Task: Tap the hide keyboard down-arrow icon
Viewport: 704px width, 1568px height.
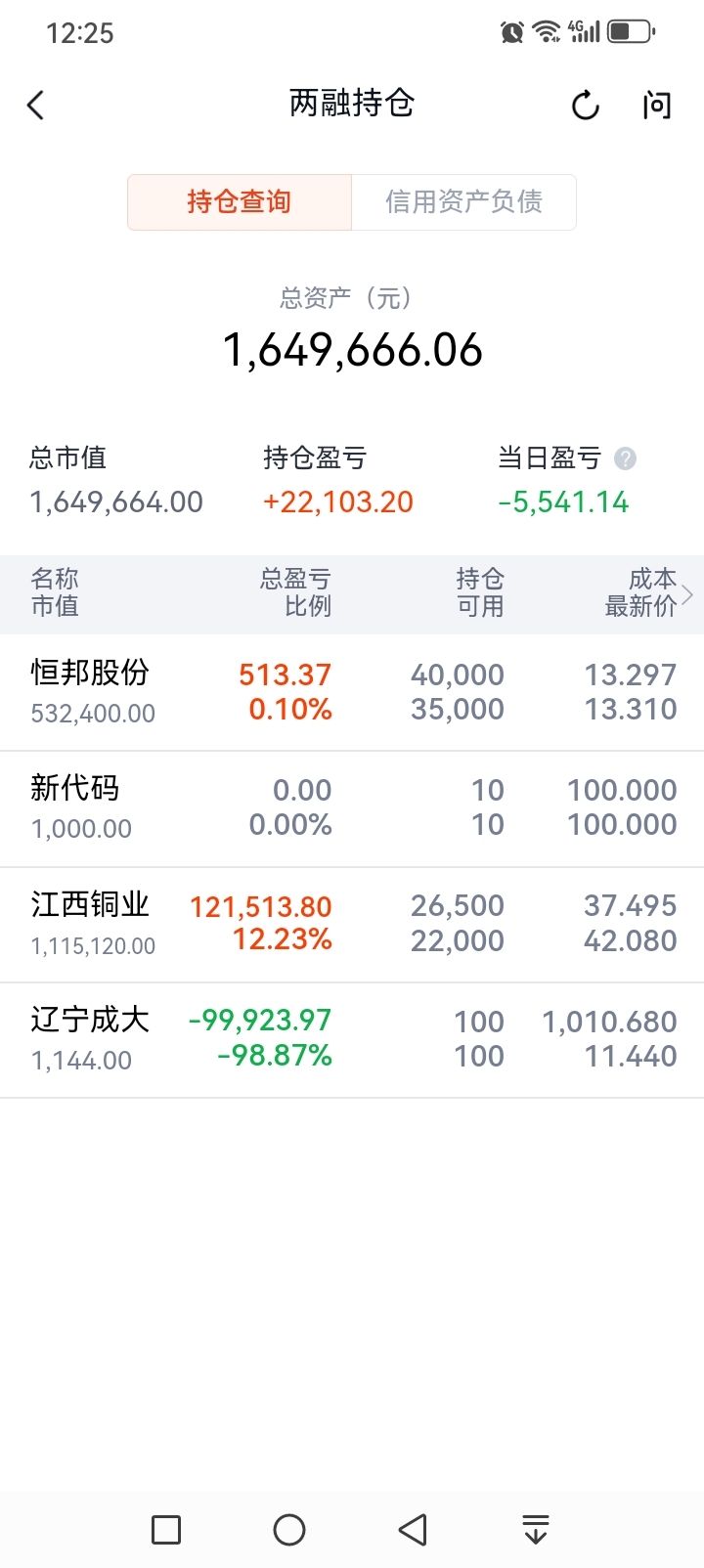Action: [535, 1530]
